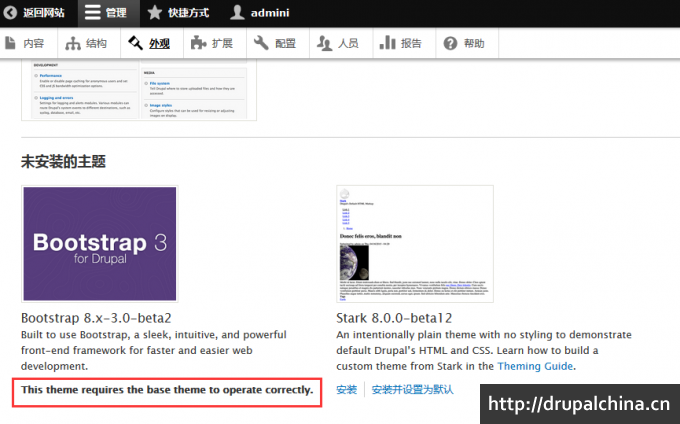The height and width of the screenshot is (424, 680).
Task: Click the wrench icon next to 配置
Action: [x=262, y=43]
